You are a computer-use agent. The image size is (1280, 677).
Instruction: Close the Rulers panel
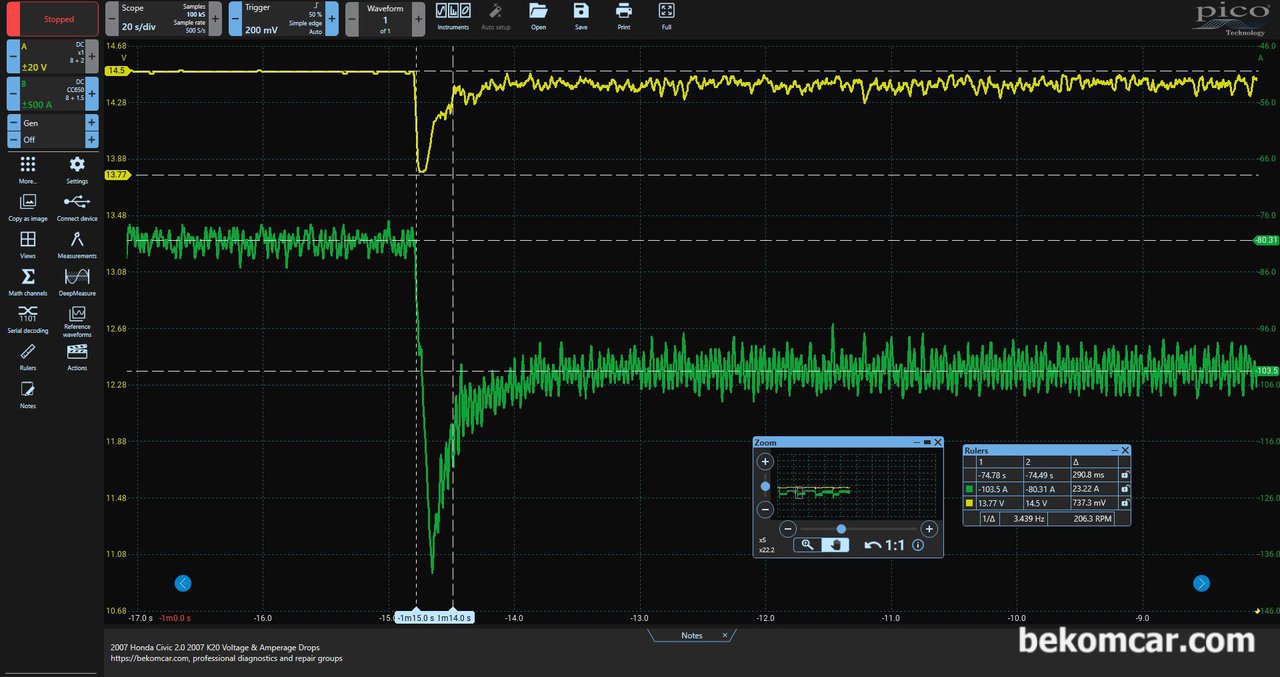tap(1125, 451)
